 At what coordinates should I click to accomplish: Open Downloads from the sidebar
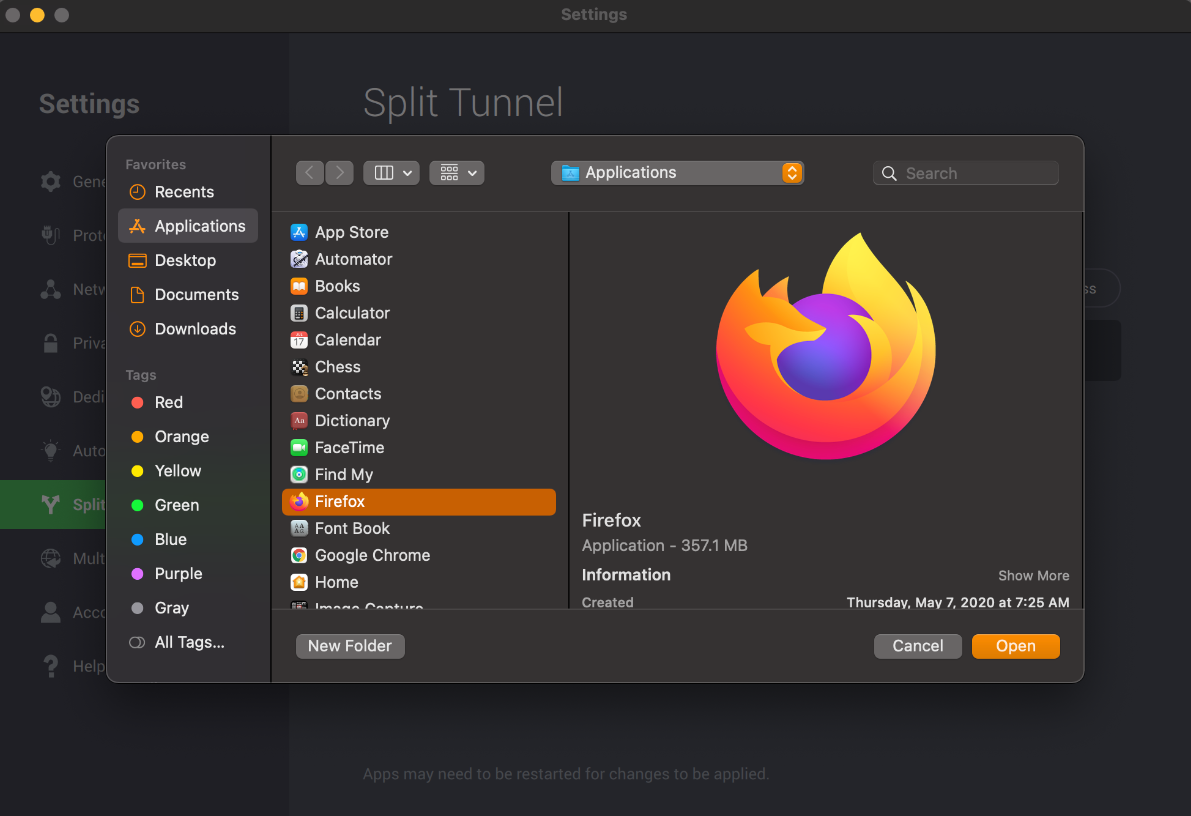[x=195, y=329]
